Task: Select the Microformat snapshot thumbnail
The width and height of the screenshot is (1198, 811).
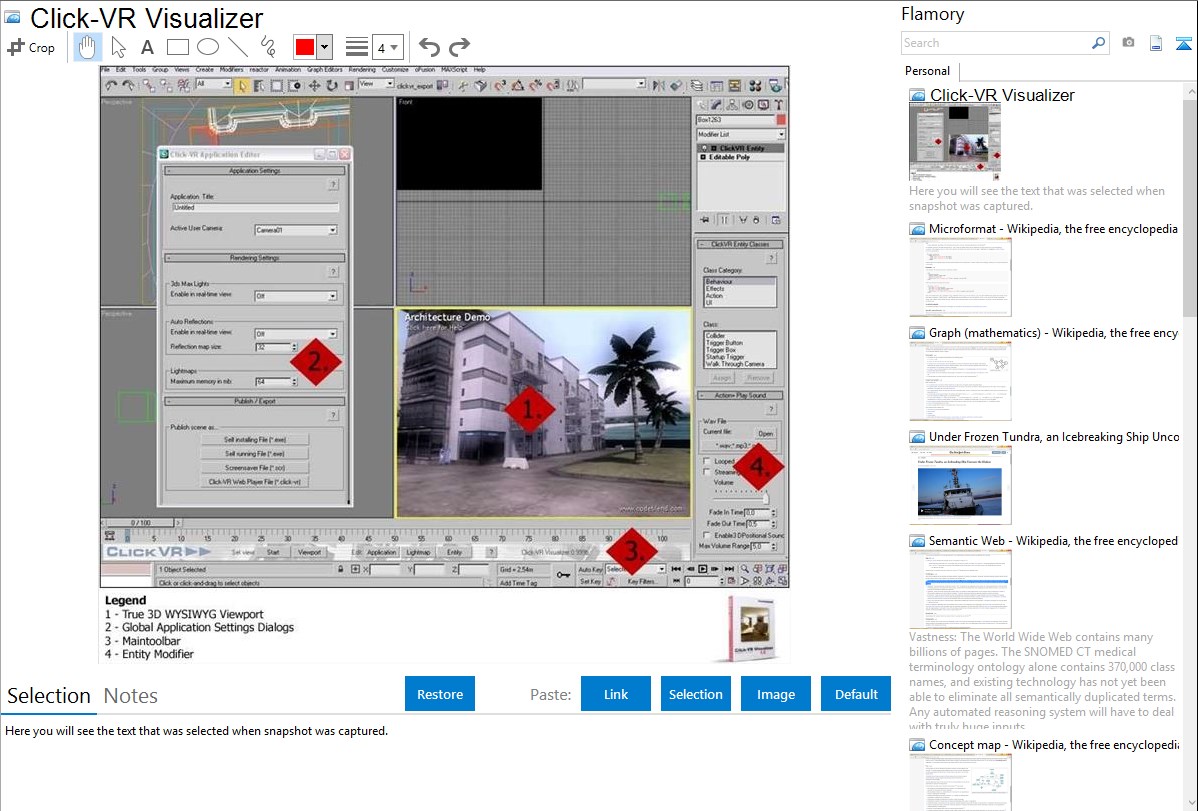Action: tap(960, 277)
